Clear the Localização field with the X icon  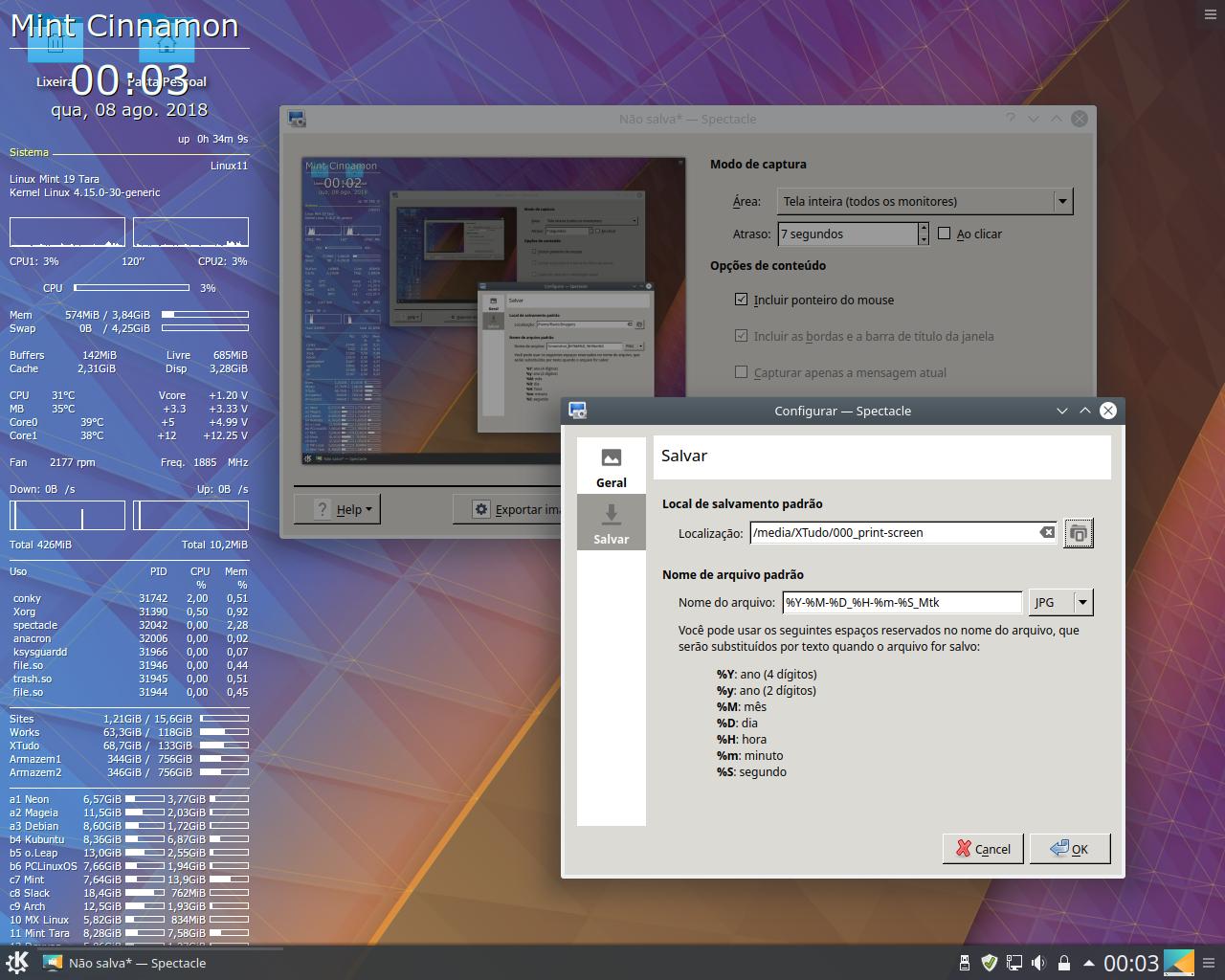point(1045,533)
